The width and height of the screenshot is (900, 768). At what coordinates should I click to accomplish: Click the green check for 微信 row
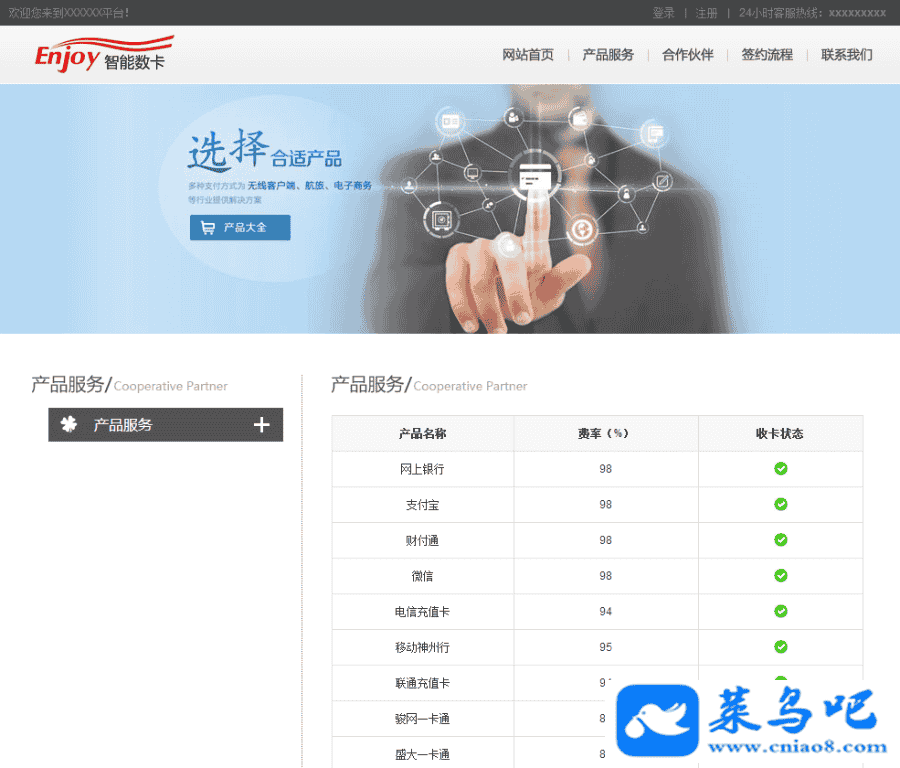point(781,575)
